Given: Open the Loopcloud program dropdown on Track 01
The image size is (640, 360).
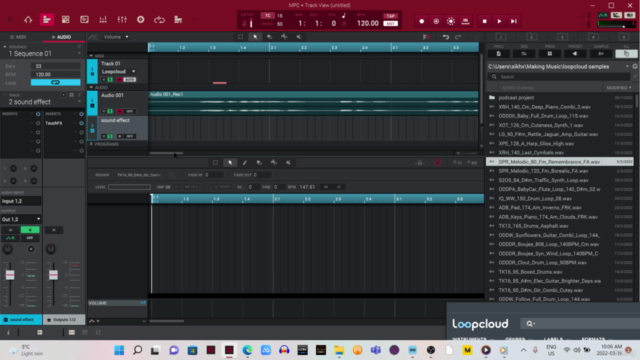Looking at the screenshot, I should pos(118,71).
